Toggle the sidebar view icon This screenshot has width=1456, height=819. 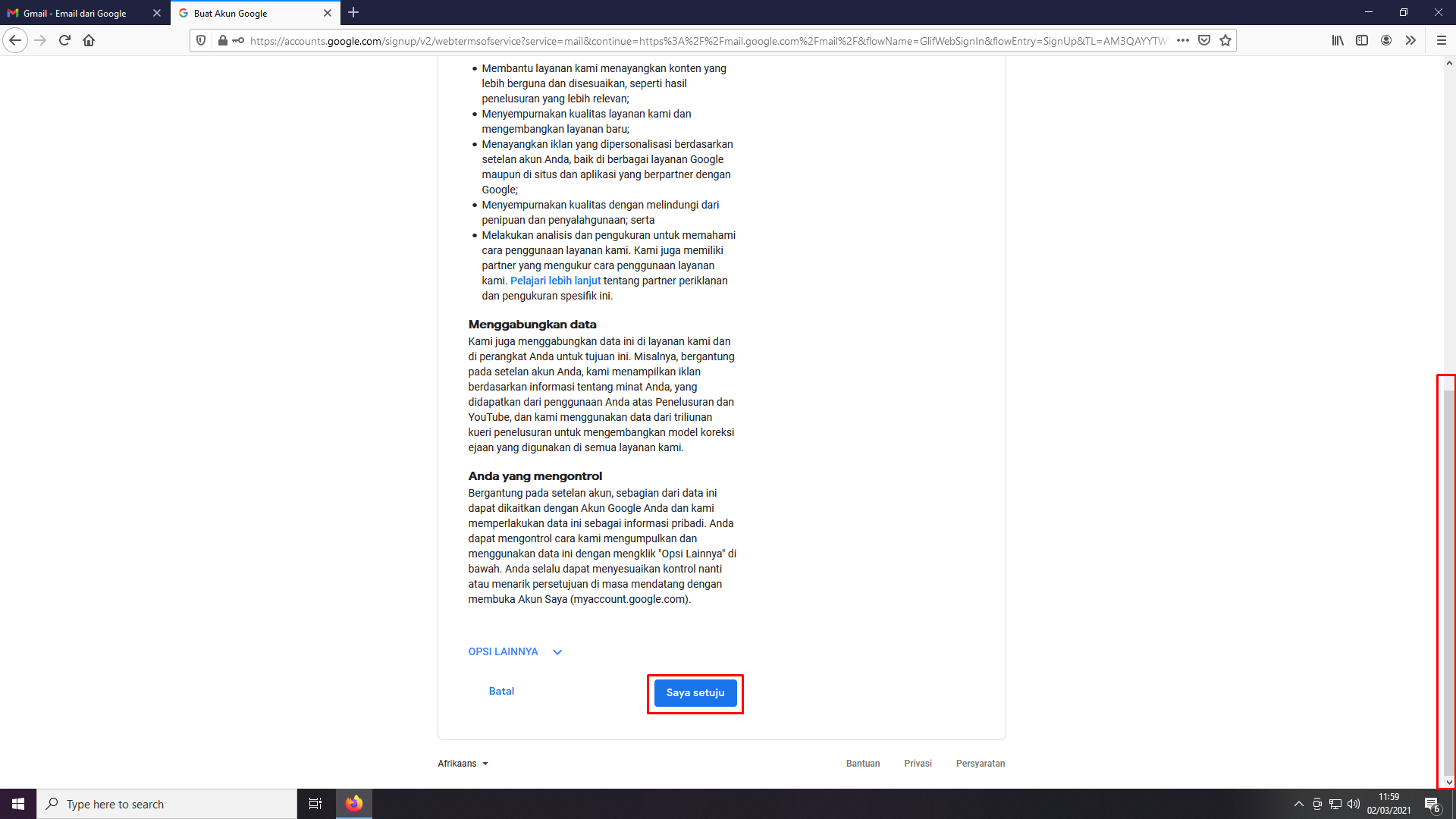point(1362,40)
